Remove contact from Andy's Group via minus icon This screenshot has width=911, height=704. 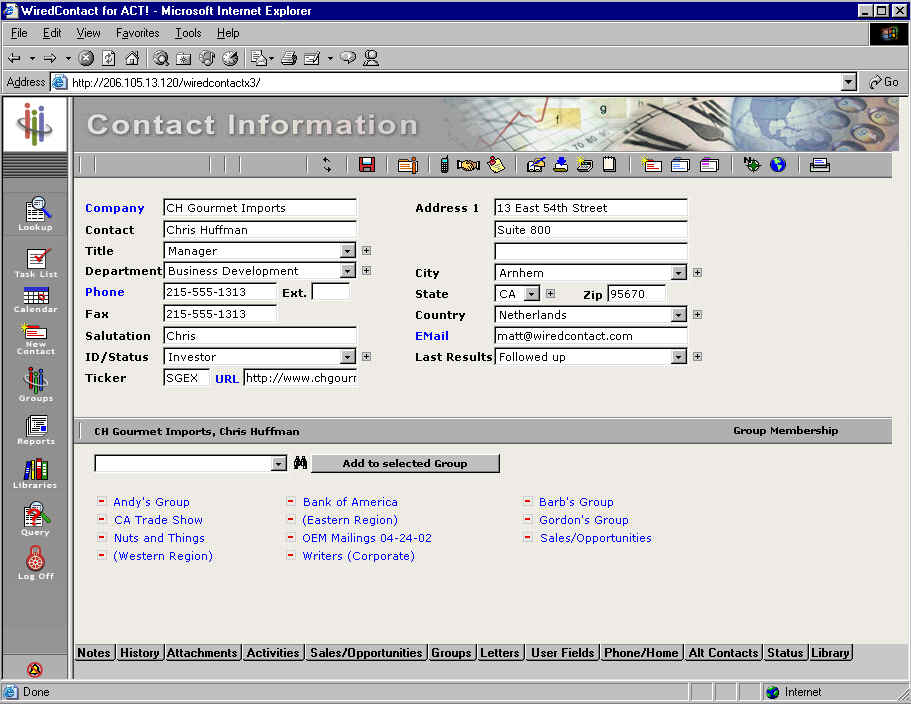tap(102, 501)
